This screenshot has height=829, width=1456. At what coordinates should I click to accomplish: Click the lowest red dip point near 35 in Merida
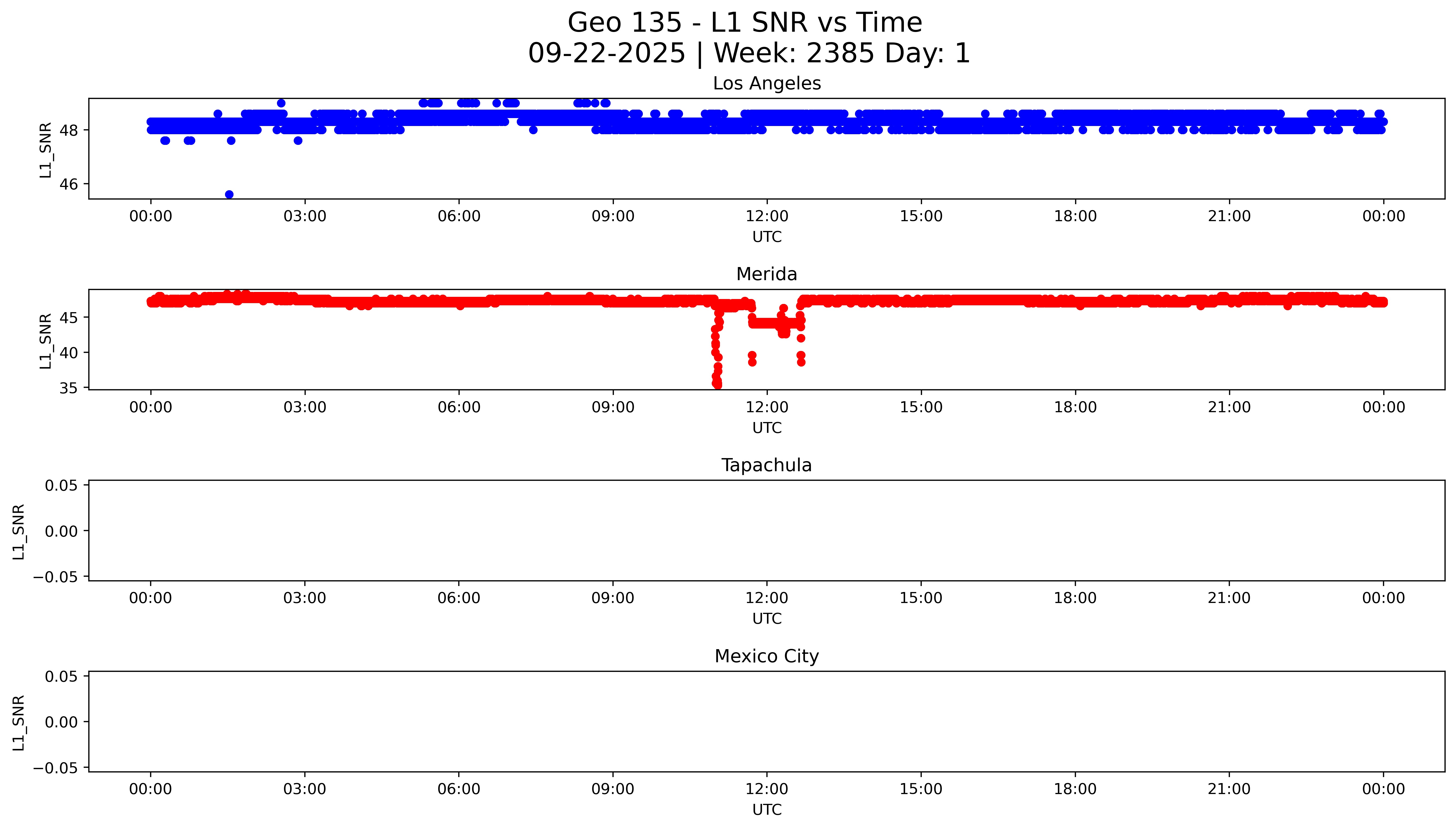717,385
